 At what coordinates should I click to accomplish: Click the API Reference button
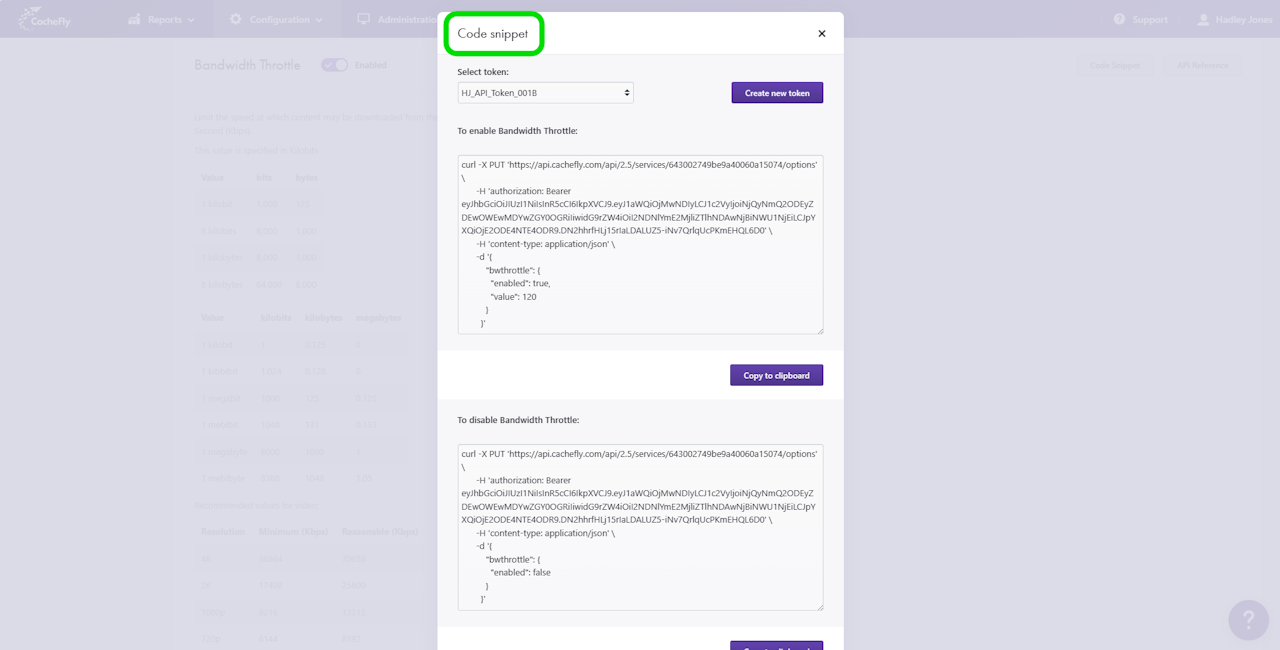[1202, 65]
